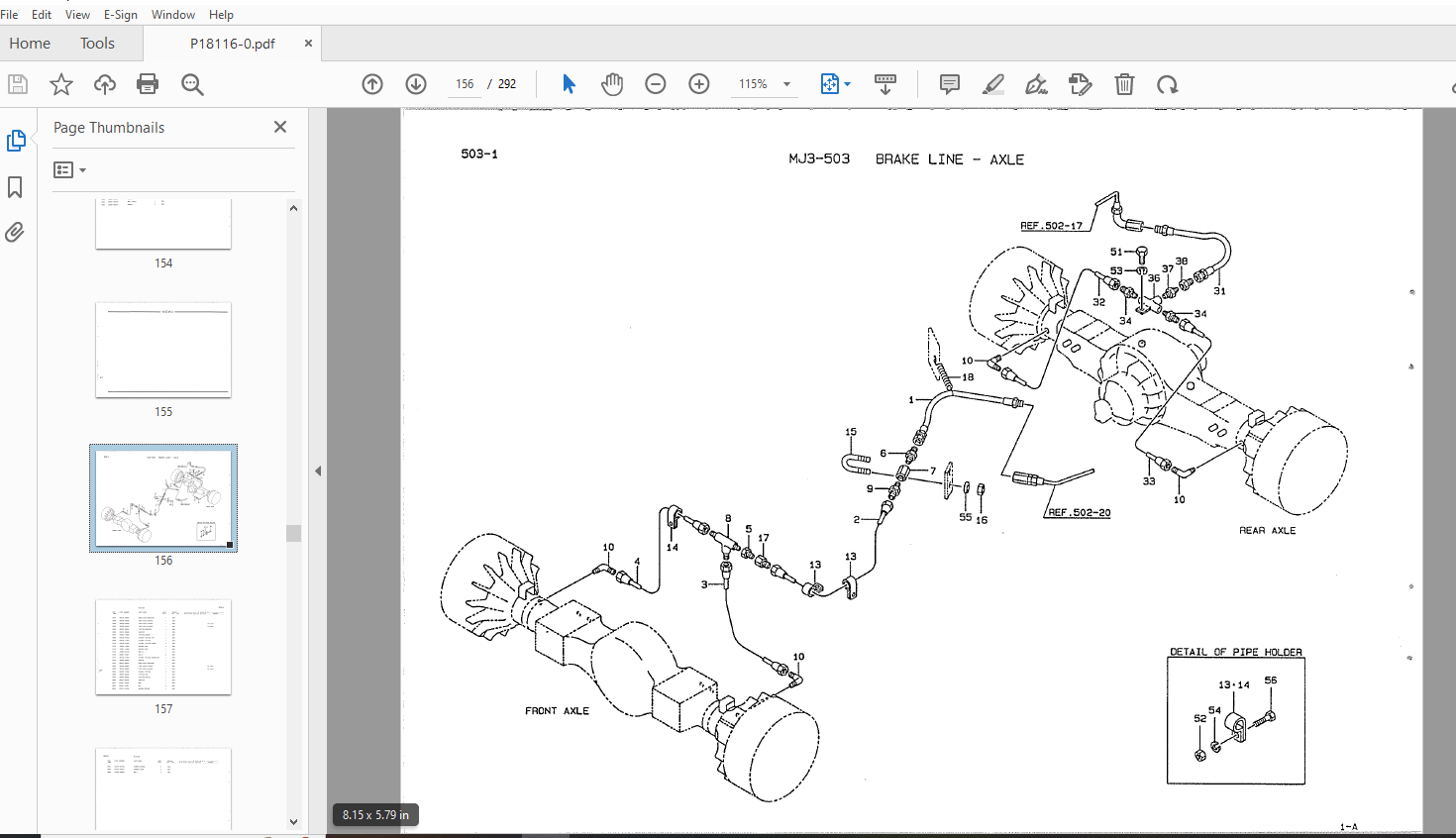Open the Help menu
This screenshot has width=1456, height=838.
point(221,14)
